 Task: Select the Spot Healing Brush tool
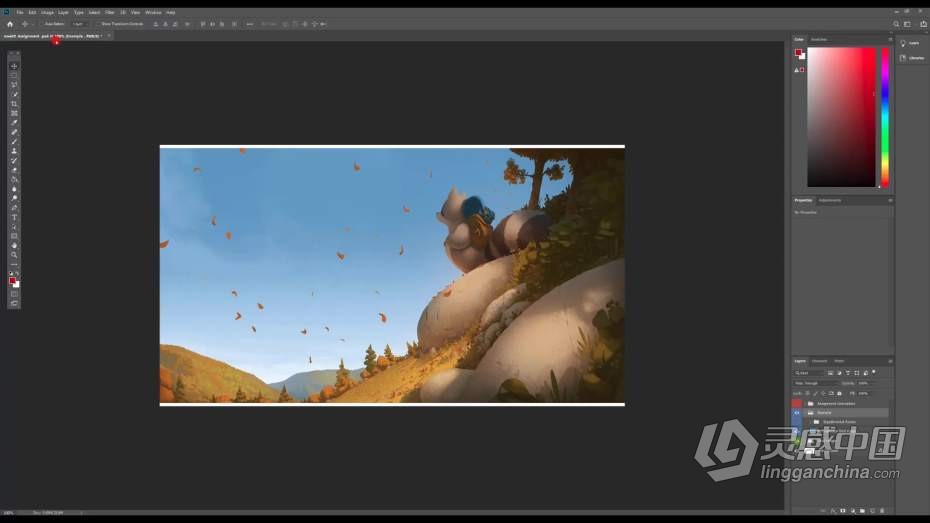pyautogui.click(x=14, y=132)
